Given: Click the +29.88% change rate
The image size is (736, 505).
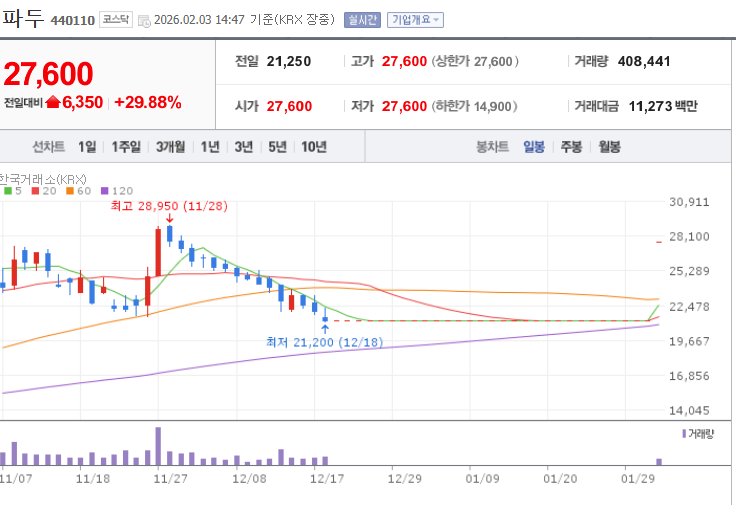Looking at the screenshot, I should click(x=148, y=102).
